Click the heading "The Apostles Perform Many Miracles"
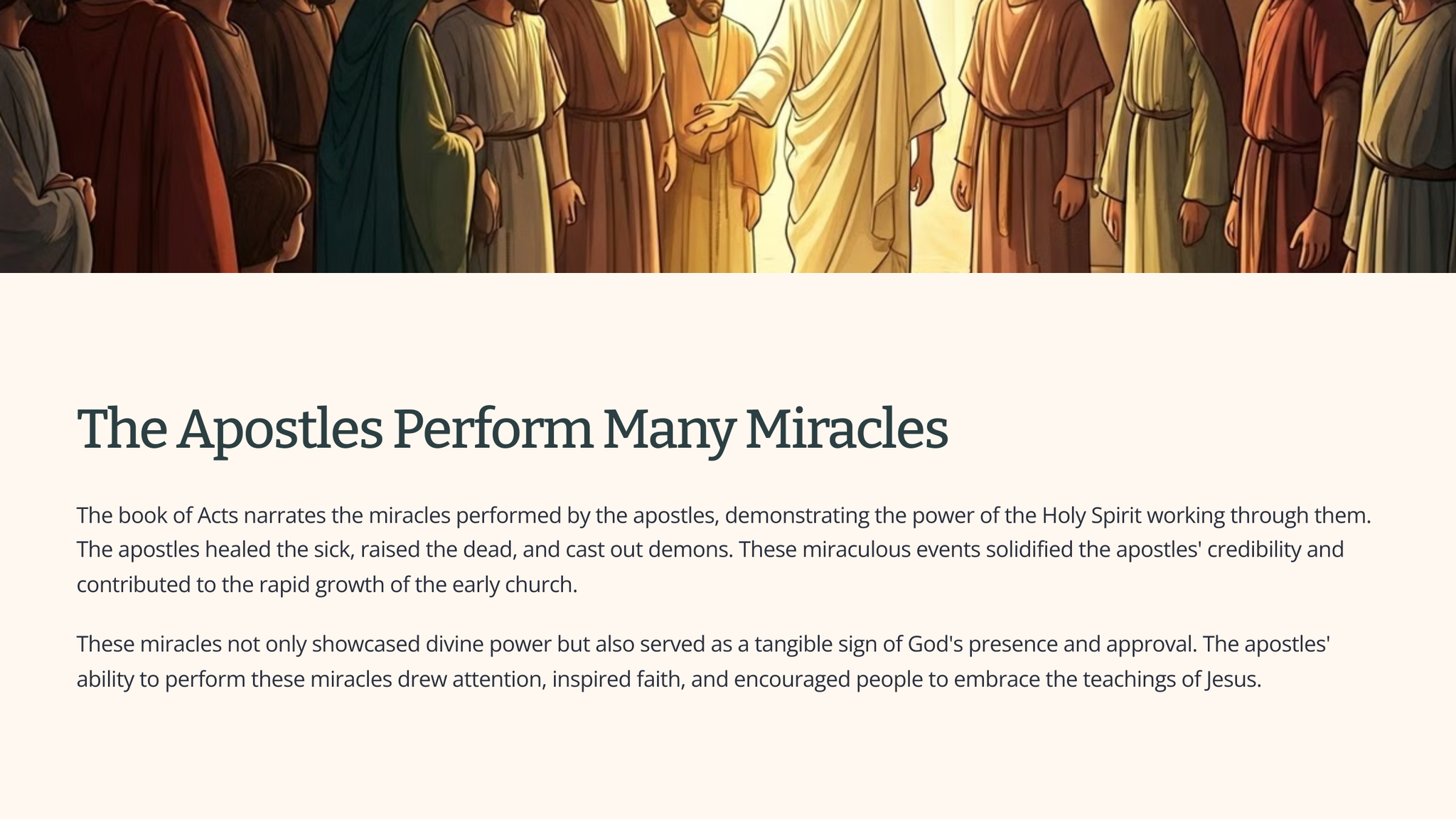This screenshot has height=819, width=1456. (x=512, y=429)
